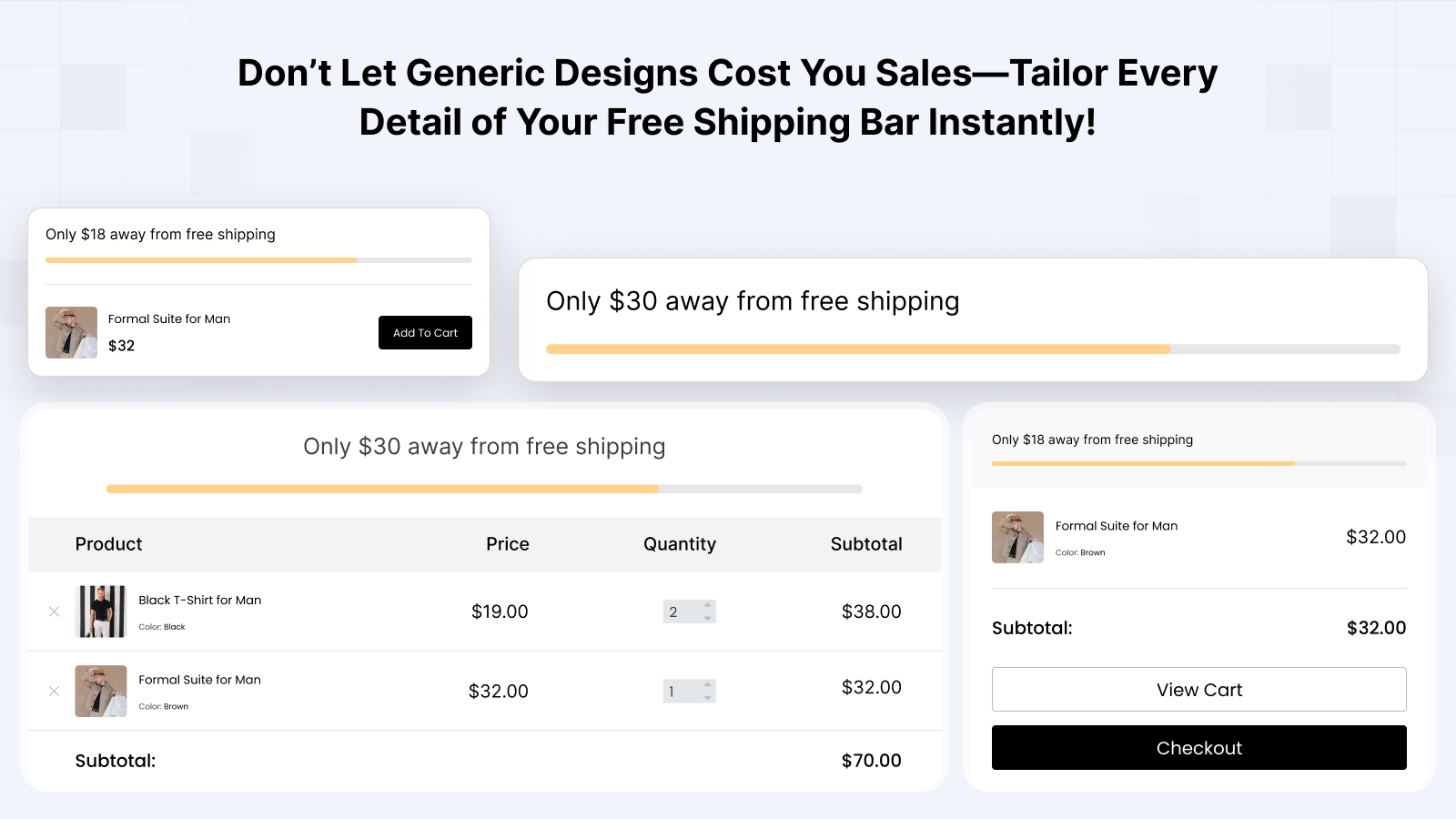Proceed to Checkout

pos(1198,747)
